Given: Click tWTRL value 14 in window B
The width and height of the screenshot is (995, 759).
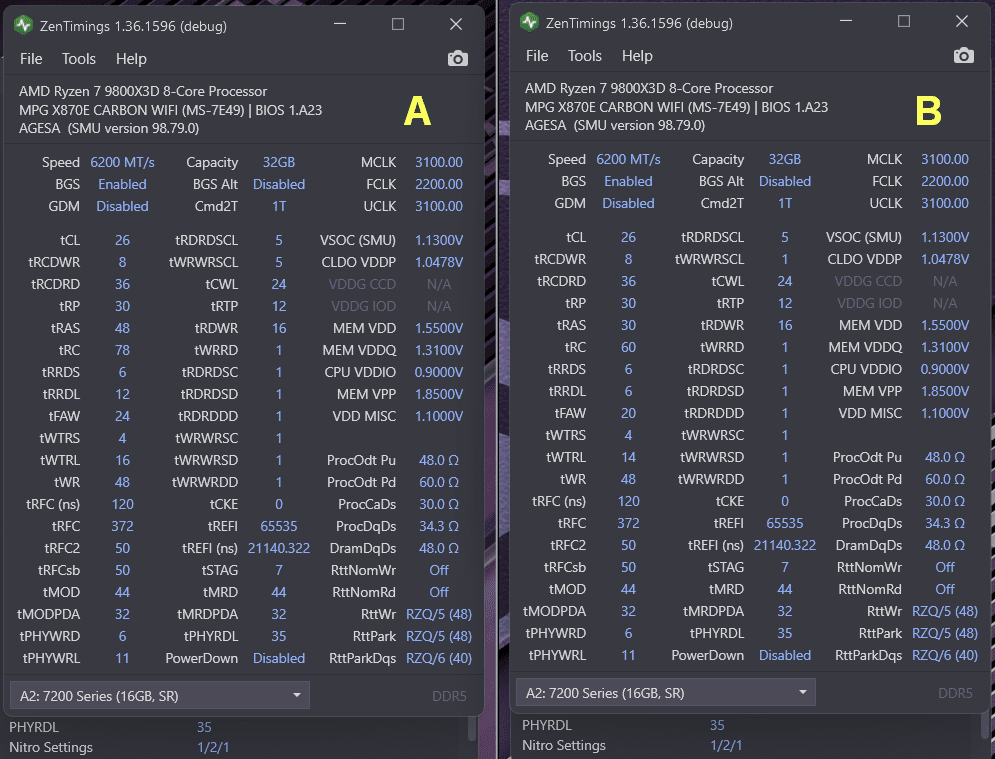Looking at the screenshot, I should (628, 457).
